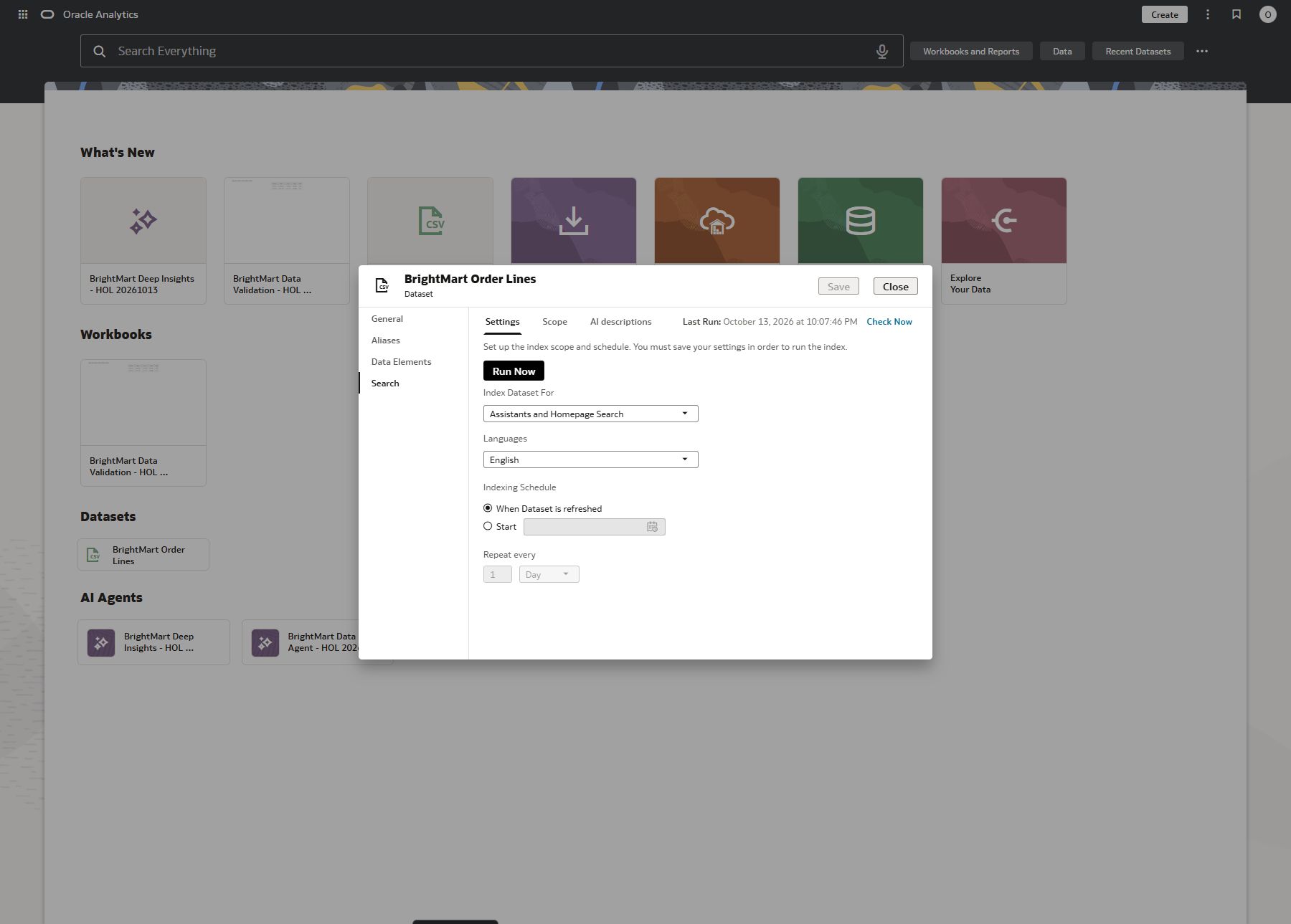This screenshot has width=1291, height=924.
Task: Click the BrightMart Order Lines dataset CSV icon
Action: [93, 555]
